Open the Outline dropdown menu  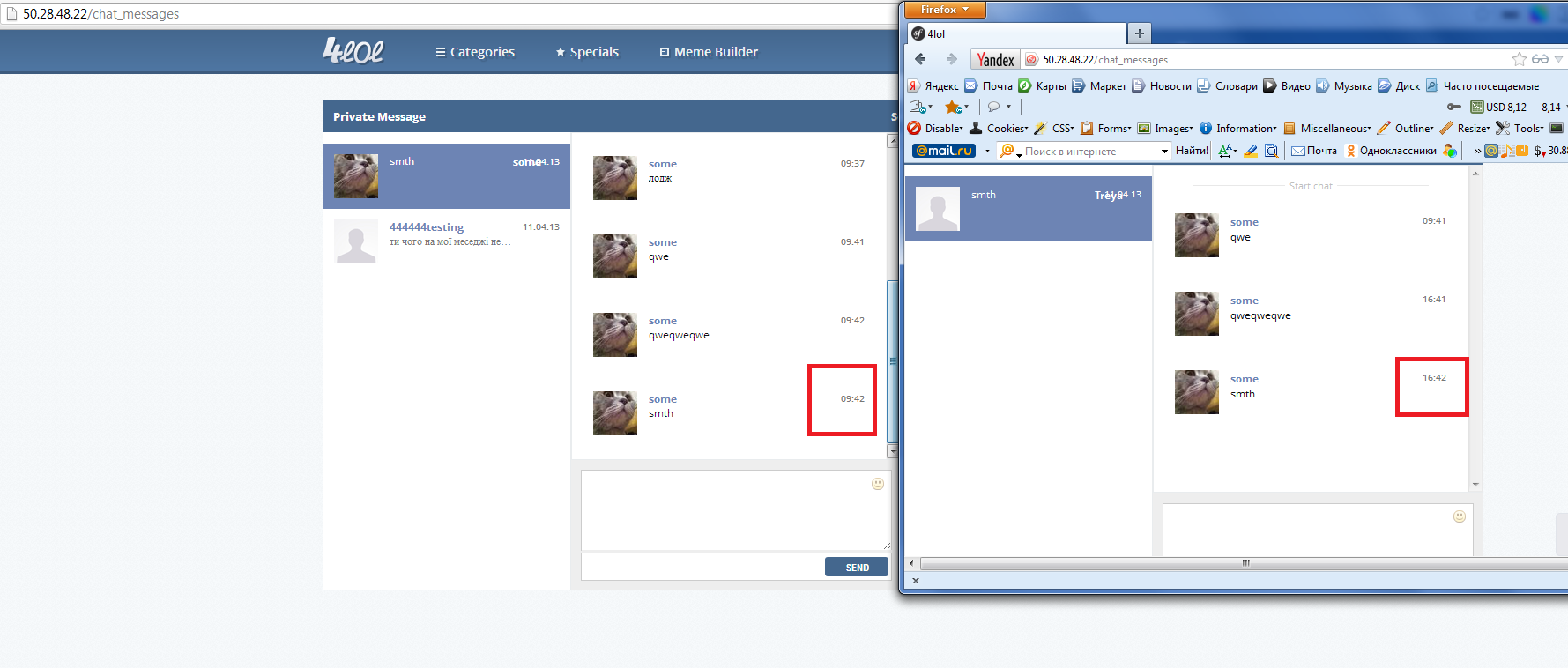pos(1406,128)
